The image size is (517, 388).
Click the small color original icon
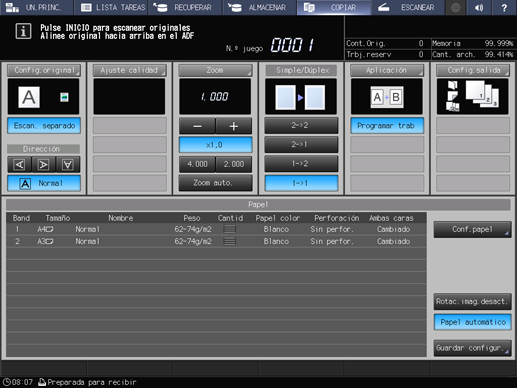pyautogui.click(x=64, y=97)
